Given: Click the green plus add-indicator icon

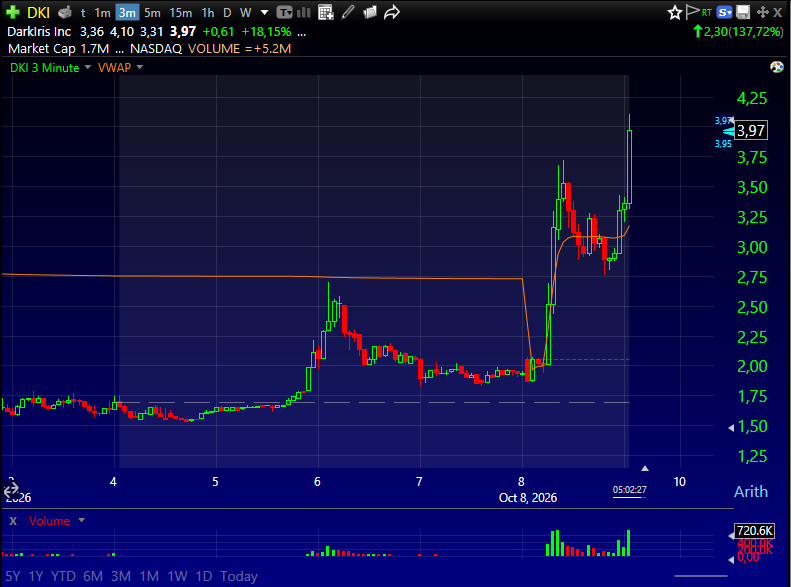Looking at the screenshot, I should pos(13,12).
